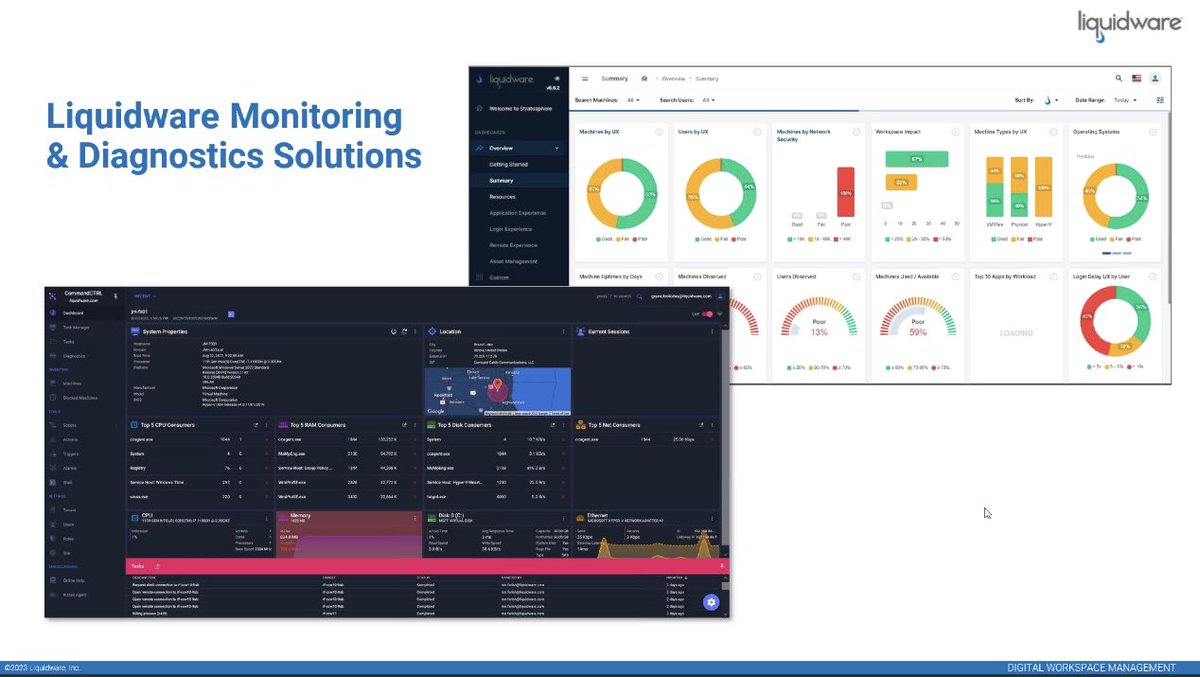This screenshot has height=677, width=1200.
Task: Pop out the Top 5 Net Consumers panel
Action: point(700,425)
